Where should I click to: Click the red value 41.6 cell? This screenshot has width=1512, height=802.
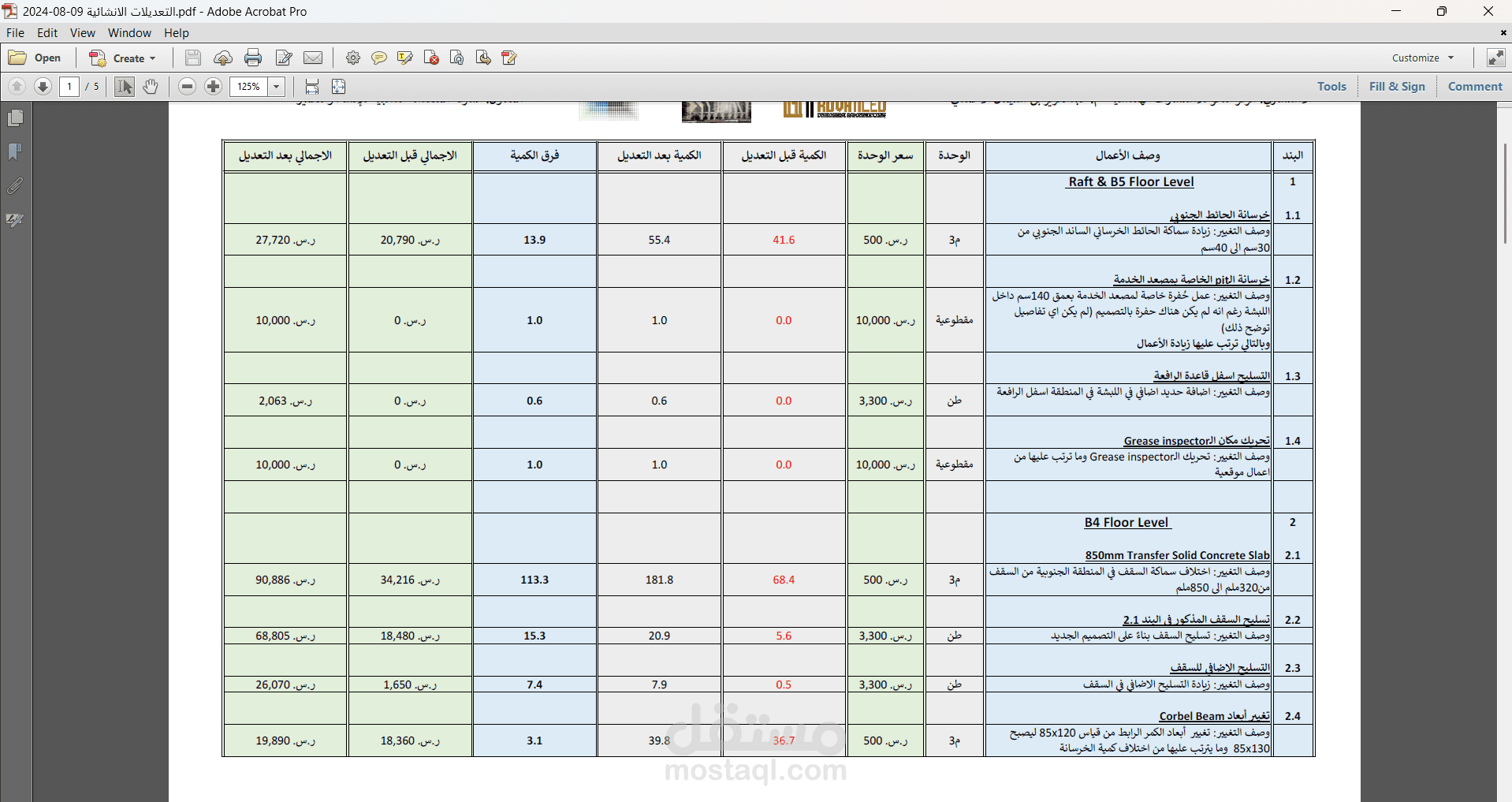pos(784,240)
